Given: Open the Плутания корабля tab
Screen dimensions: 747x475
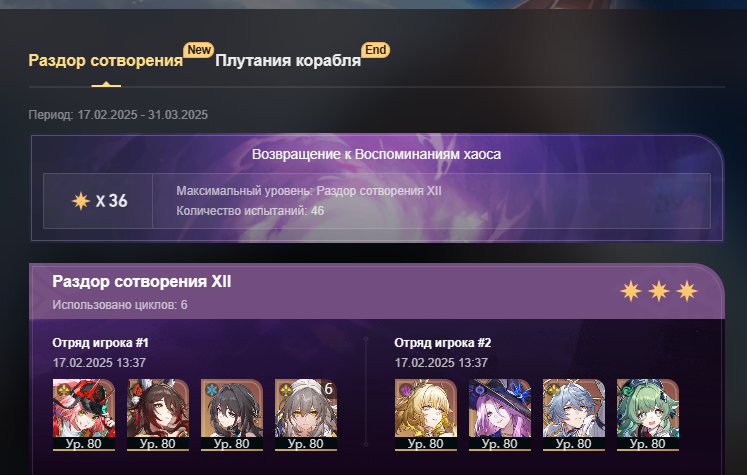Looking at the screenshot, I should (x=288, y=61).
